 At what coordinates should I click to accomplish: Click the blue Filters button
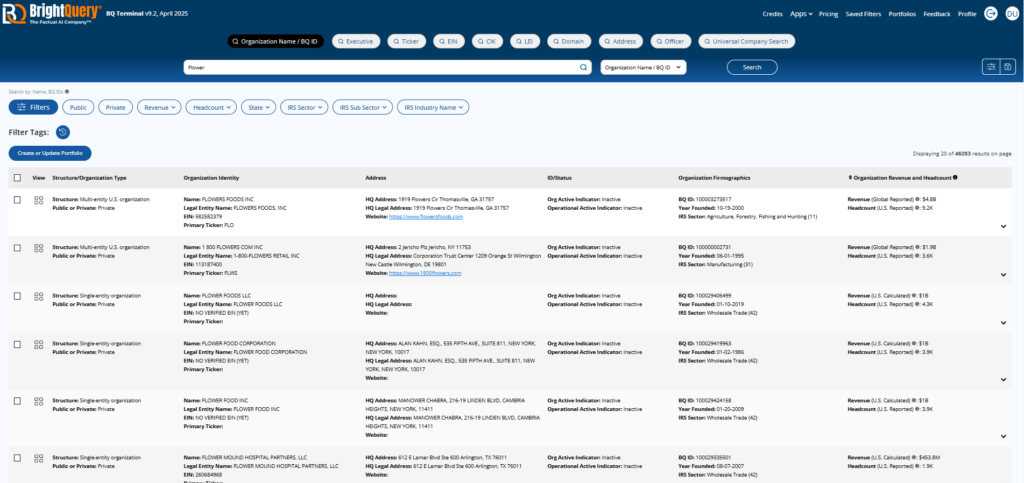click(x=33, y=107)
